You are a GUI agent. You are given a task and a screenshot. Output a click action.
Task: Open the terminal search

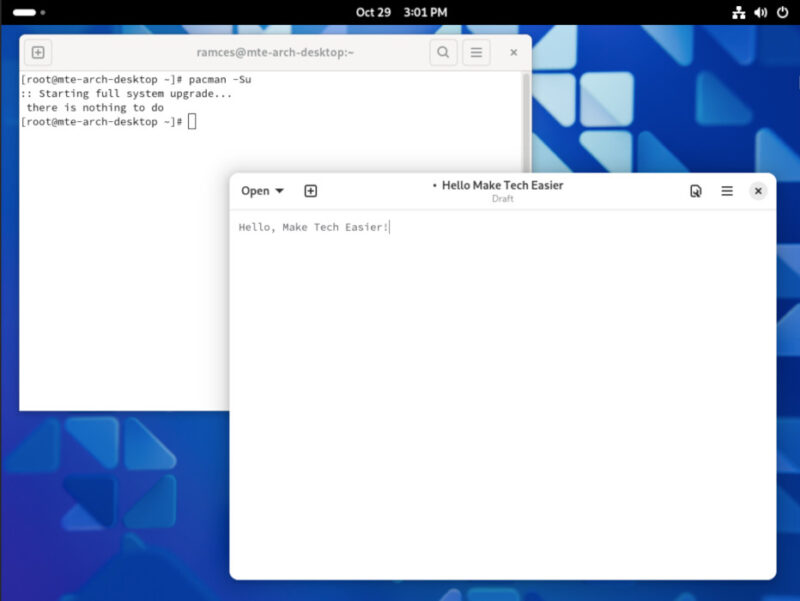coord(443,52)
